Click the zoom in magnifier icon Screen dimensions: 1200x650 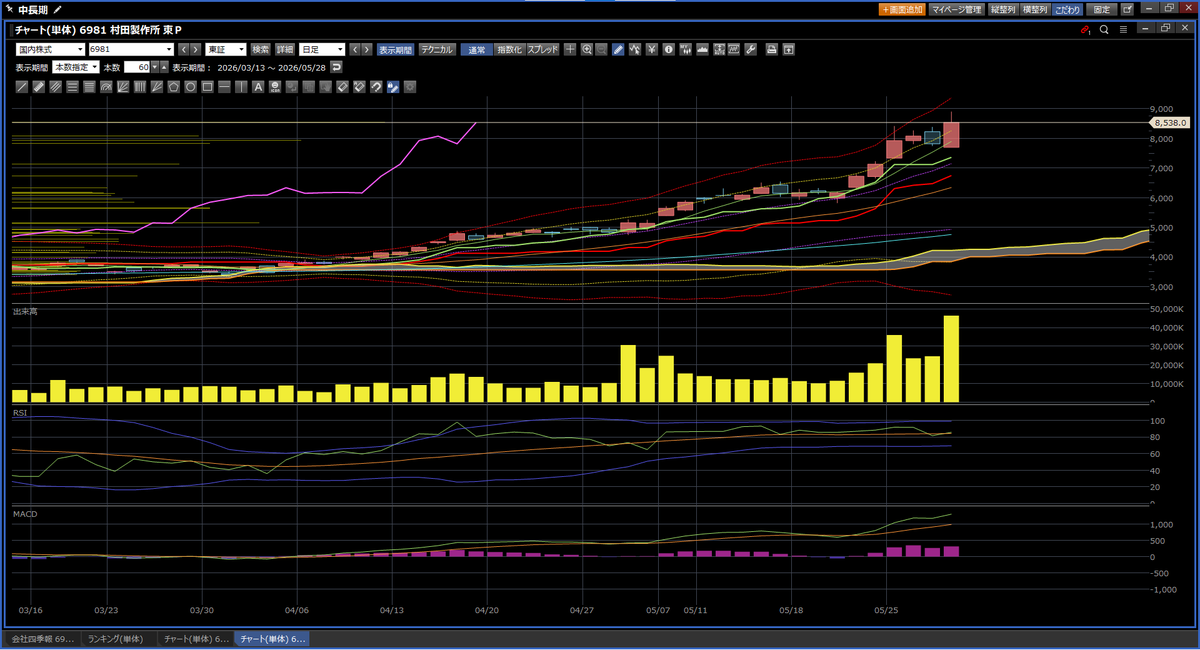(x=587, y=48)
